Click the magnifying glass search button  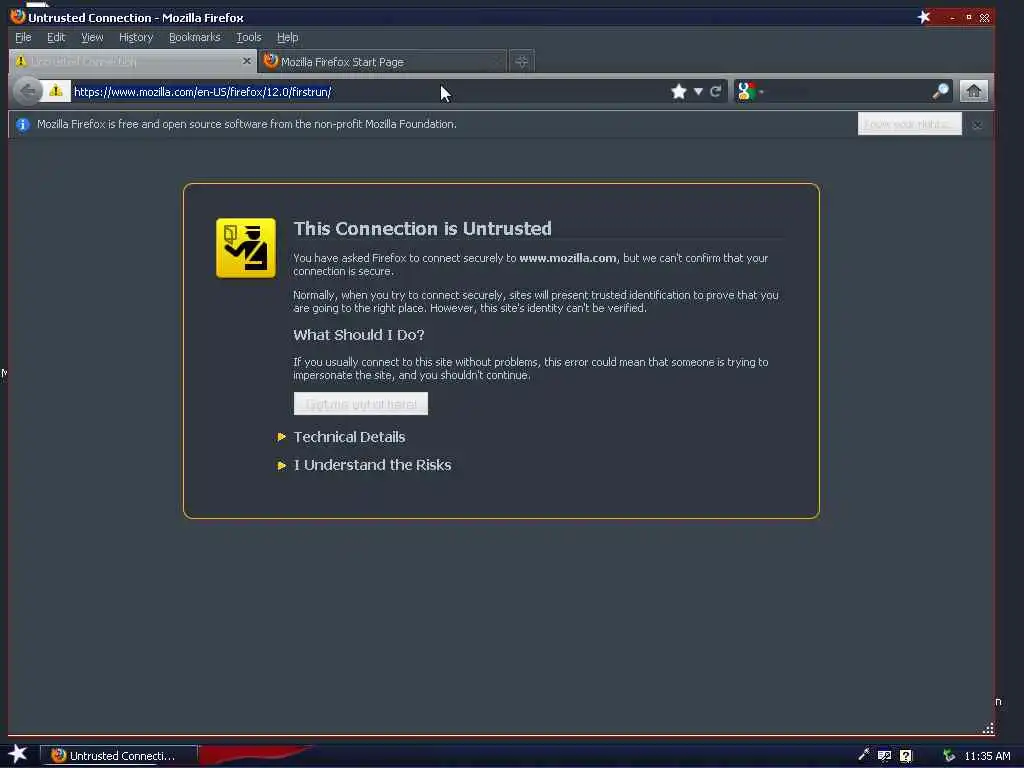coord(940,91)
